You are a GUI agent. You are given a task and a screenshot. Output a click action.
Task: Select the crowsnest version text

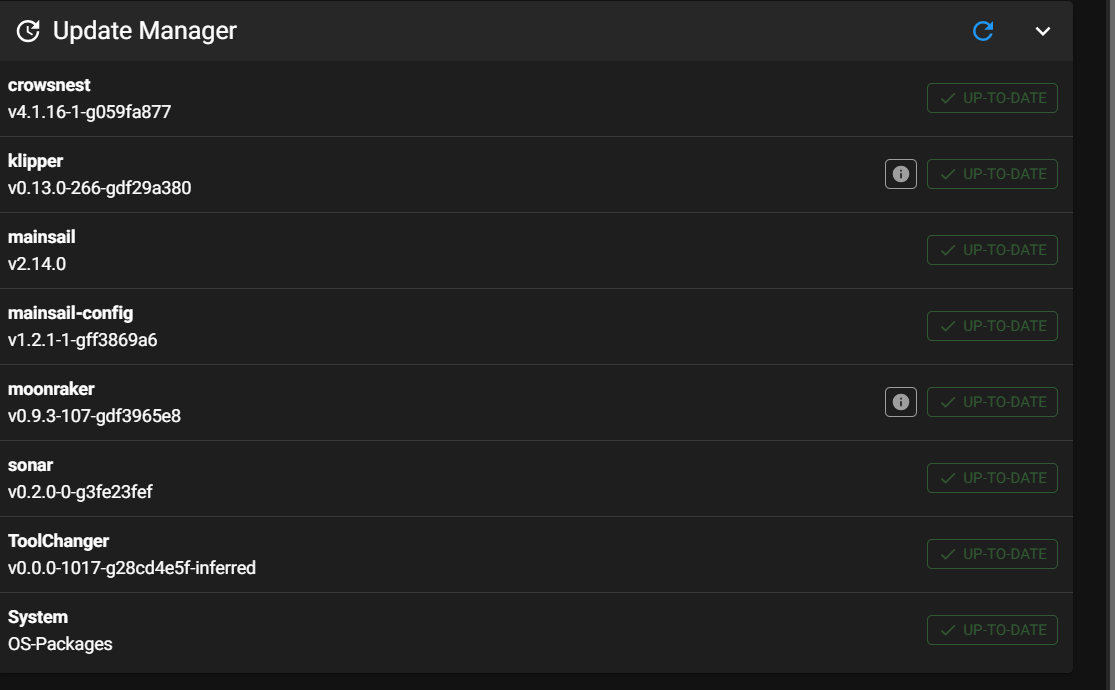90,112
